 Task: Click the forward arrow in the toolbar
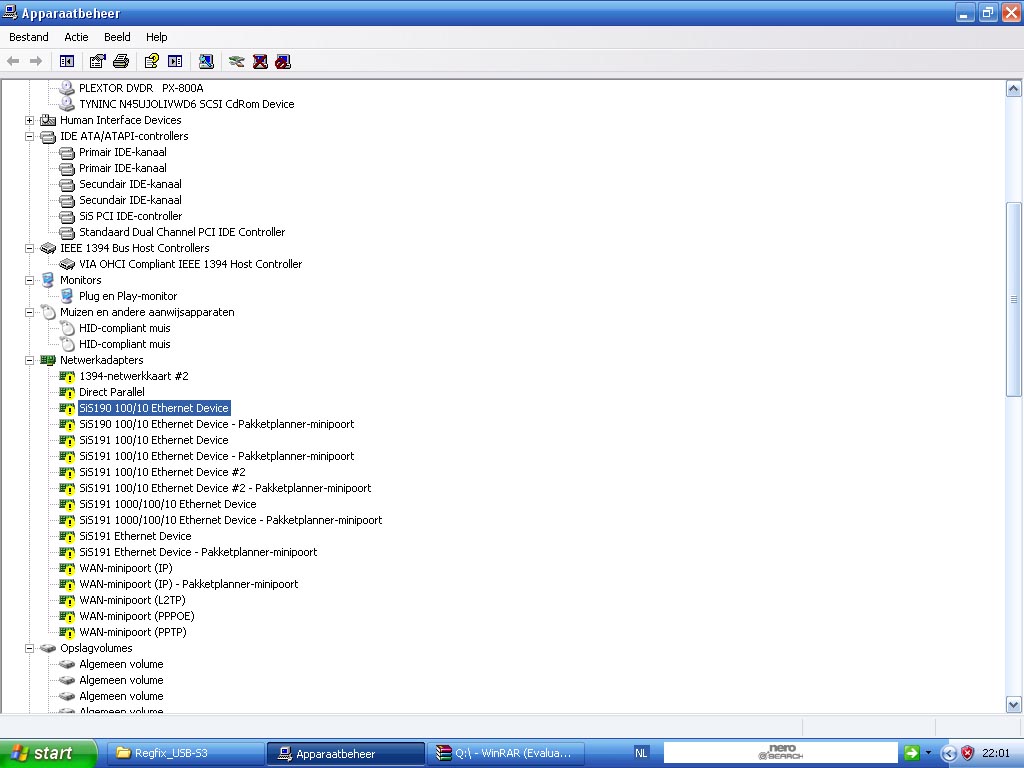pyautogui.click(x=36, y=61)
